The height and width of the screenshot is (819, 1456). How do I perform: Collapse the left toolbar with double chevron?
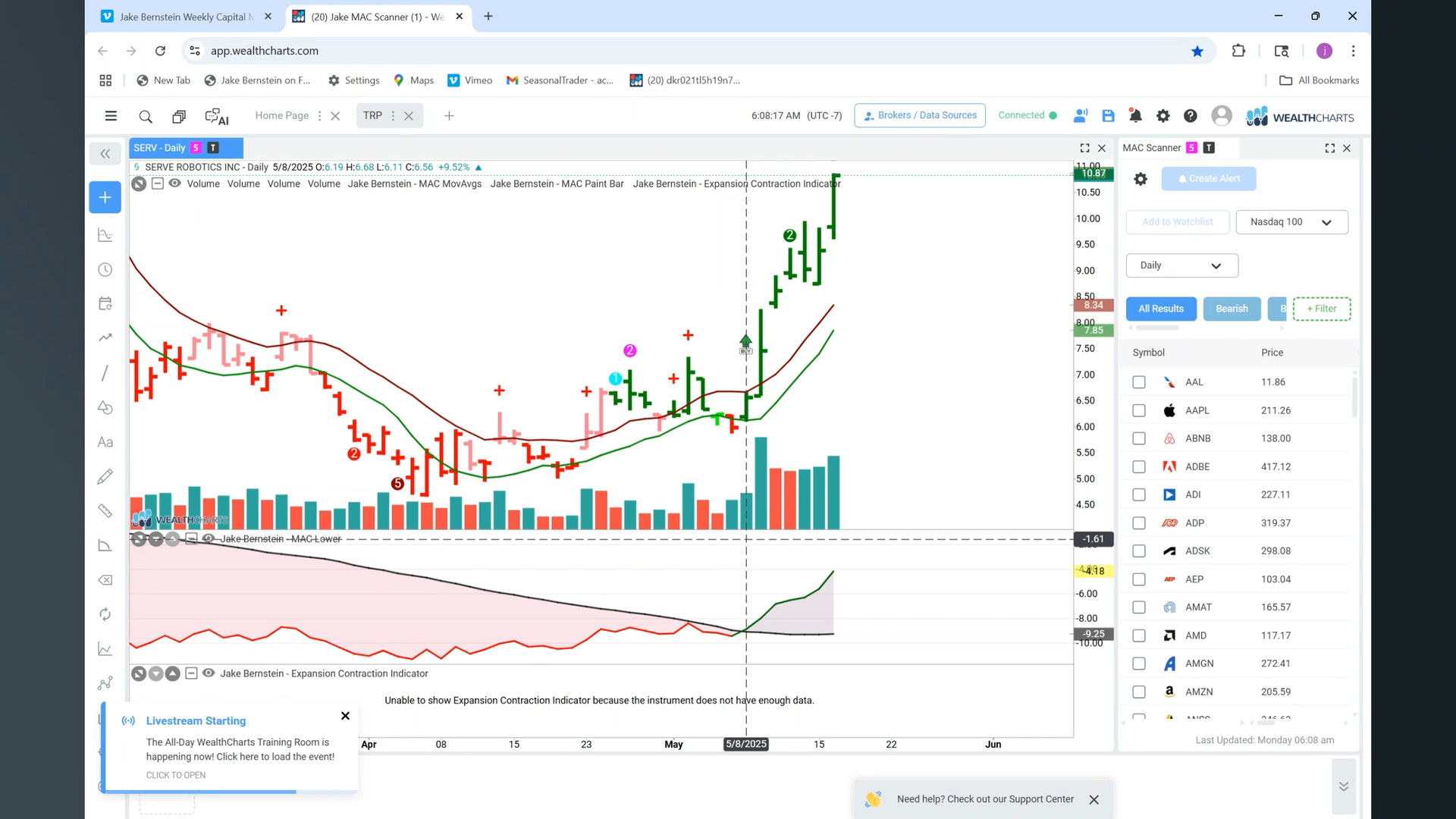click(105, 154)
